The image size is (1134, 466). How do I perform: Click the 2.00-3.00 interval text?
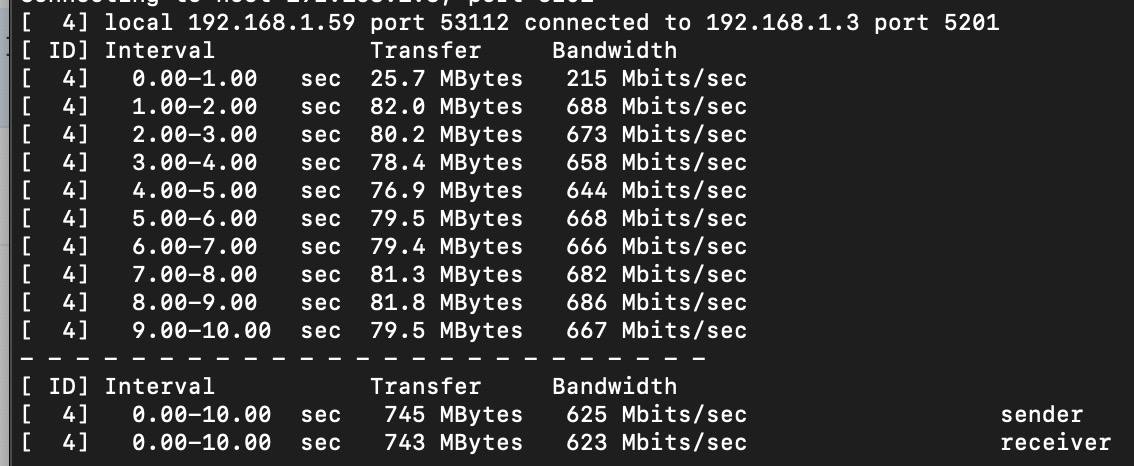point(194,134)
